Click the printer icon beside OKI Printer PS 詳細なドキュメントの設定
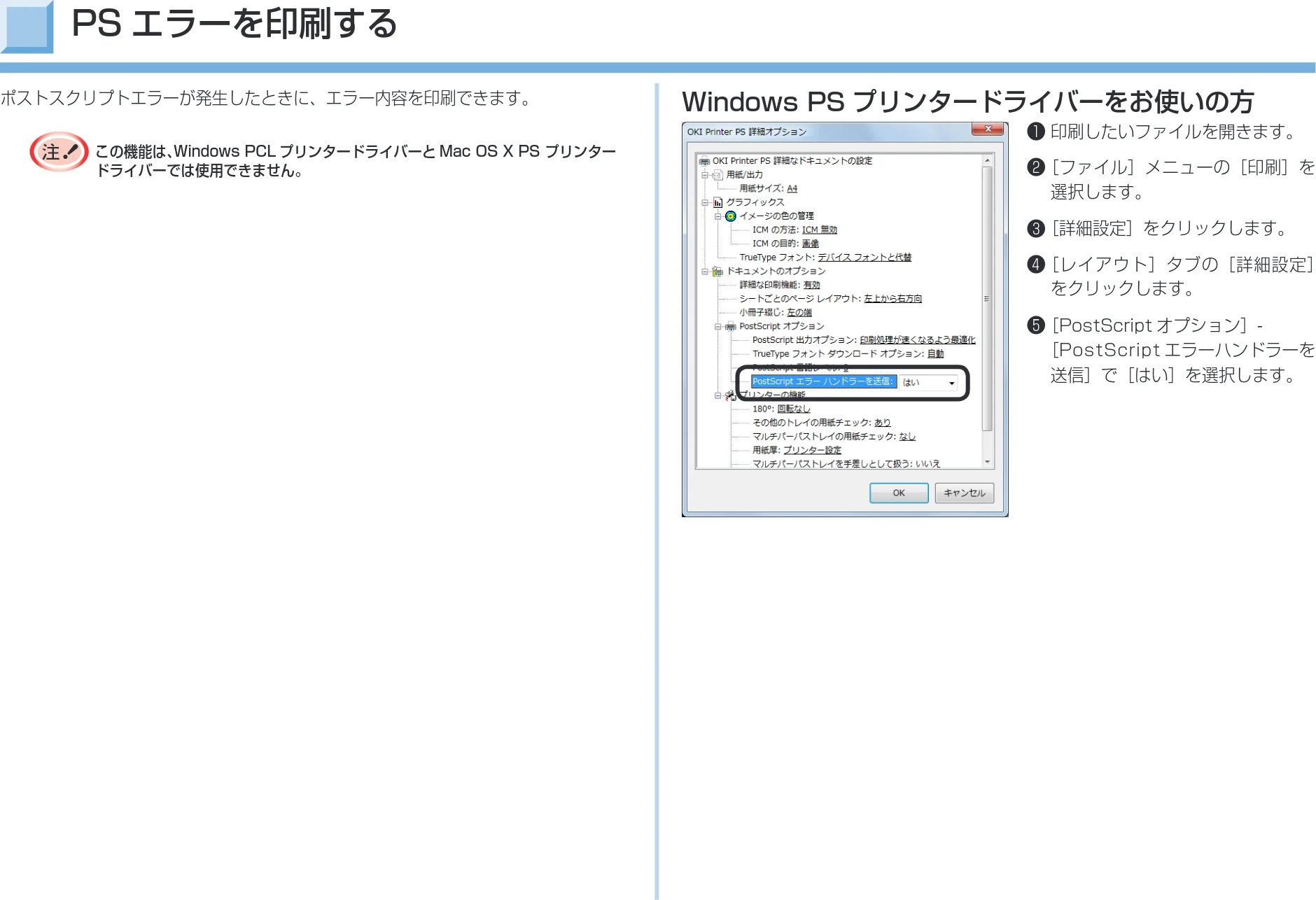 (704, 161)
